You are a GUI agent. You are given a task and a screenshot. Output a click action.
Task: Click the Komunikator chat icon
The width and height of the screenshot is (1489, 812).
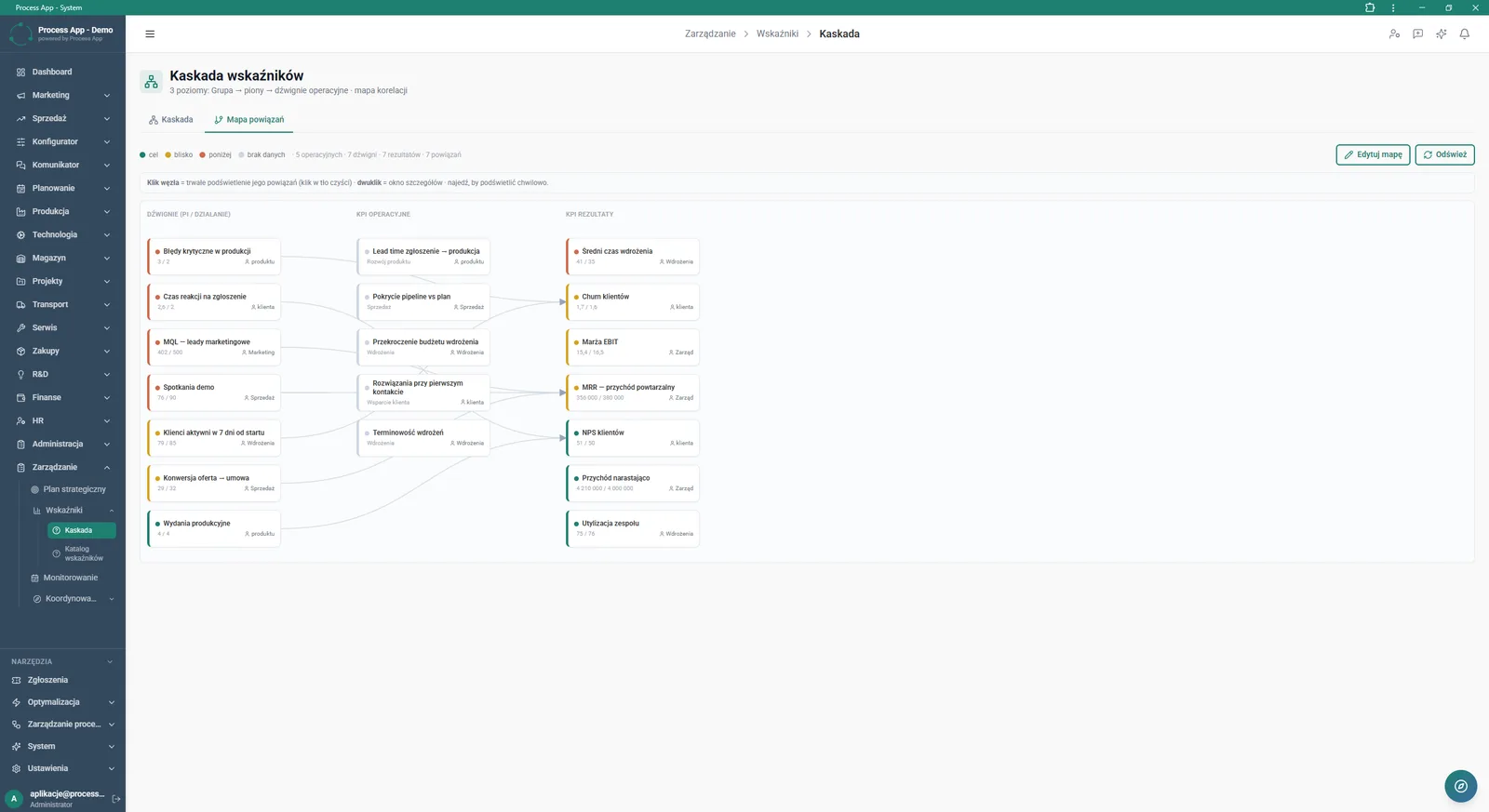[x=20, y=165]
